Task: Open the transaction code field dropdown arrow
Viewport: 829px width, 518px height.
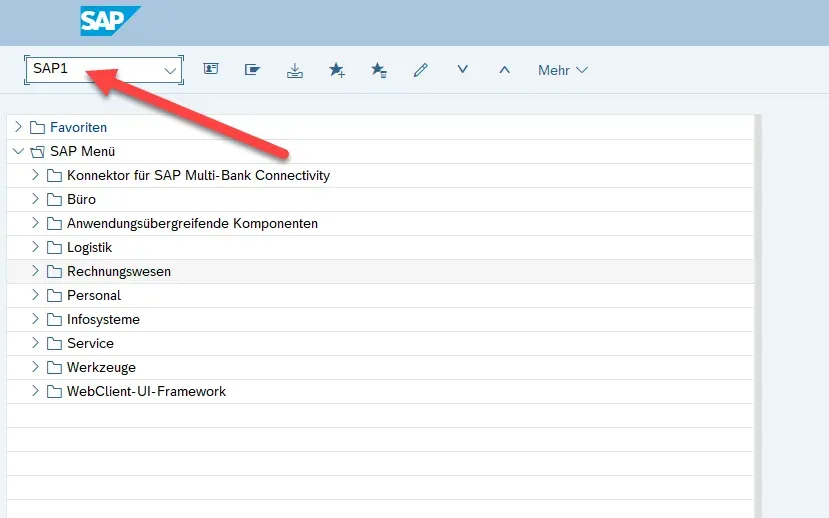Action: tap(170, 70)
